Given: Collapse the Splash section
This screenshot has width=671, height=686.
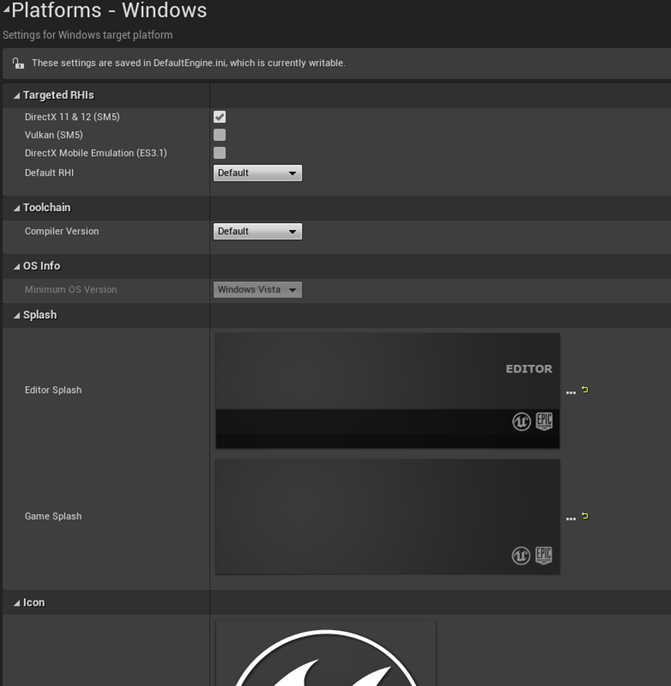Looking at the screenshot, I should pos(17,315).
